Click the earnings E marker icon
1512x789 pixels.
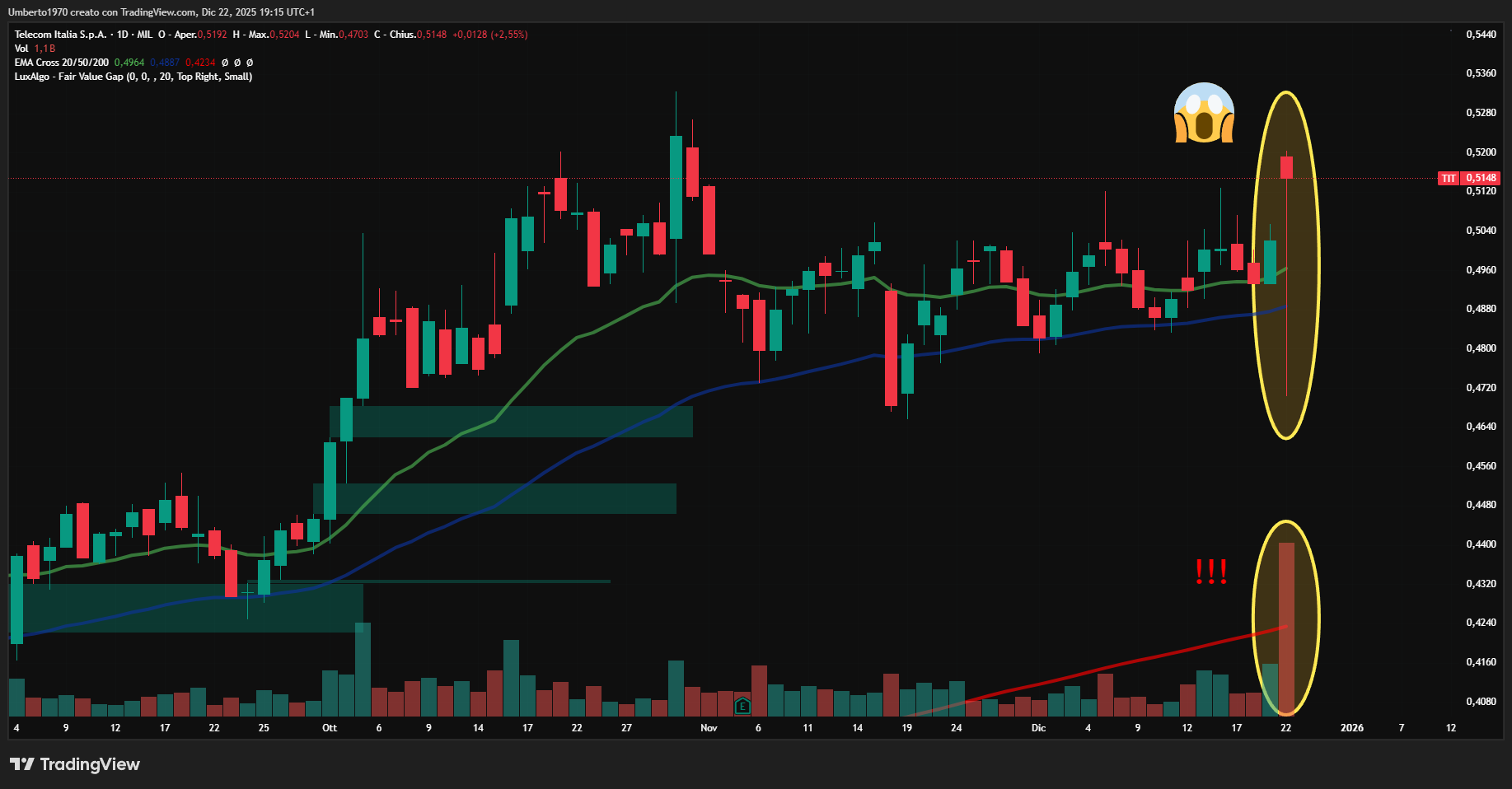tap(742, 705)
